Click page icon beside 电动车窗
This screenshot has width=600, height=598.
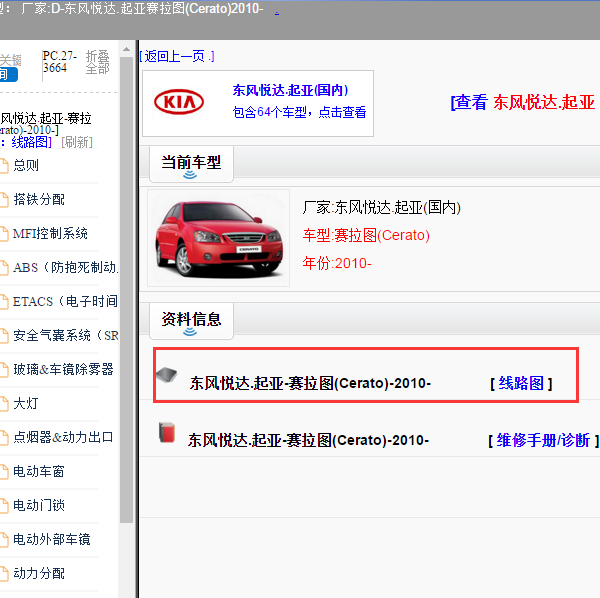click(4, 472)
